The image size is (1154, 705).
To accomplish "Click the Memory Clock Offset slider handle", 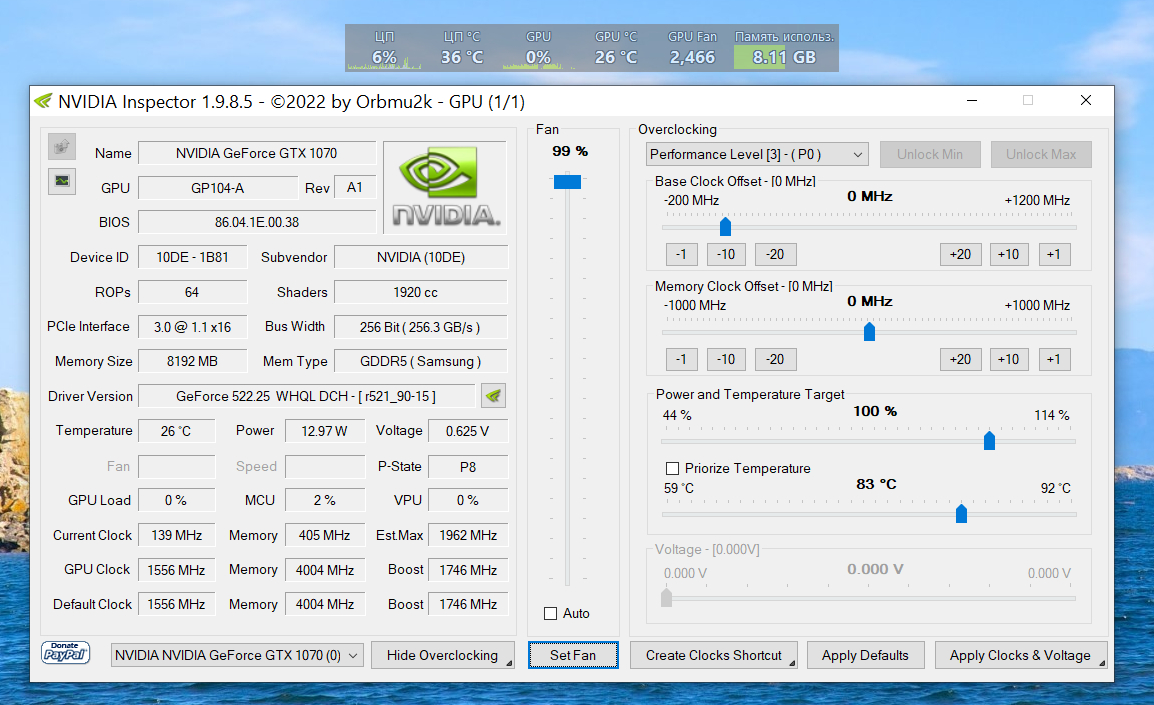I will pos(869,332).
